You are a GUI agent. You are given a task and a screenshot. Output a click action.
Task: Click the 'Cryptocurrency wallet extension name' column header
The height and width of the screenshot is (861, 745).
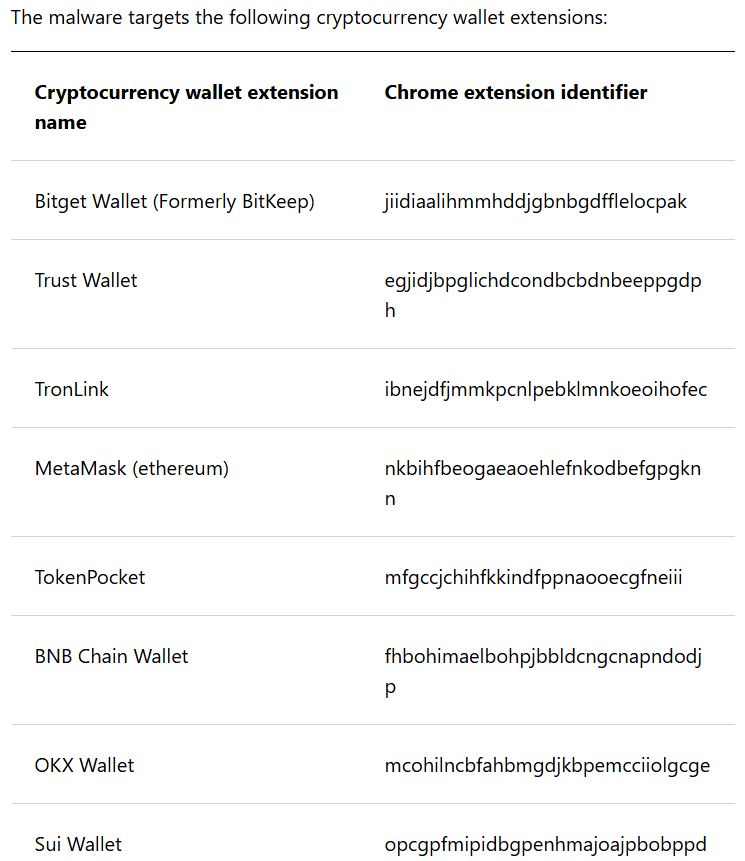pyautogui.click(x=186, y=107)
